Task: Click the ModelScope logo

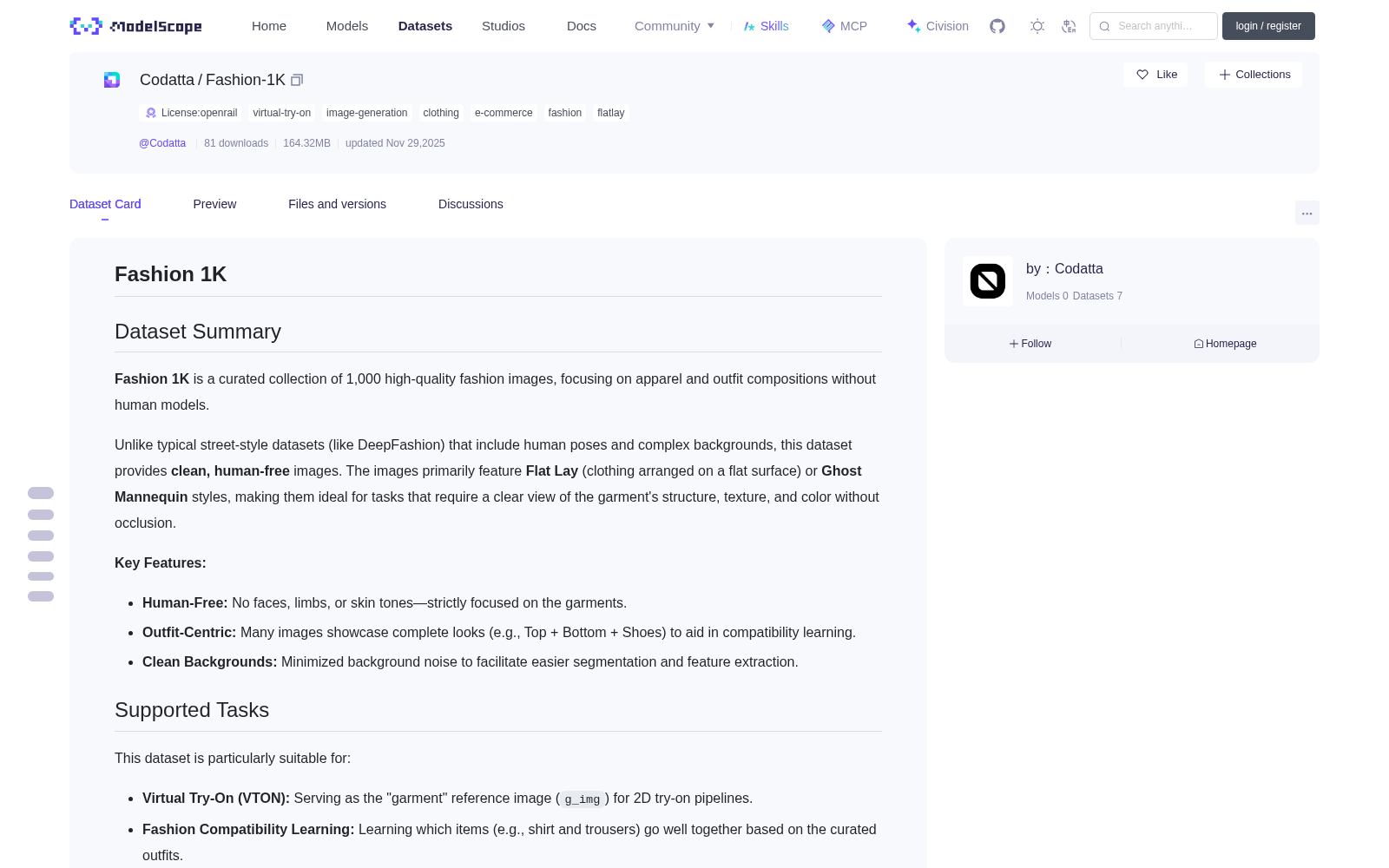Action: 136,26
